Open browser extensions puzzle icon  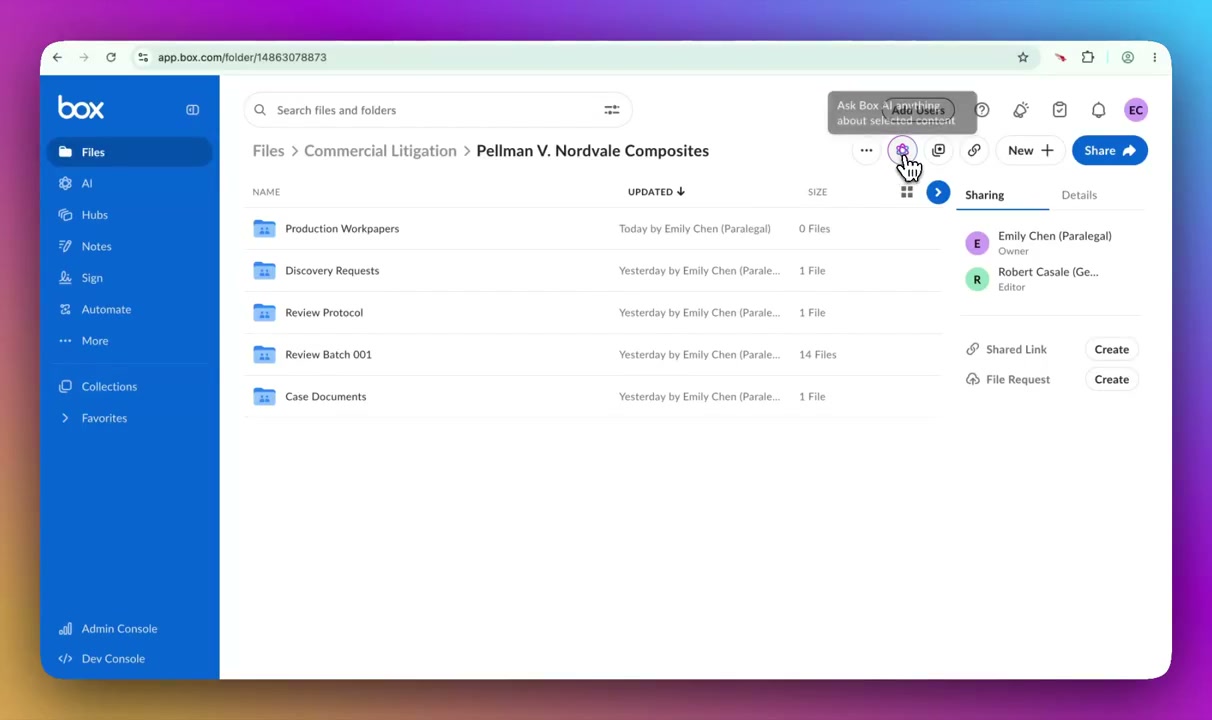point(1088,58)
